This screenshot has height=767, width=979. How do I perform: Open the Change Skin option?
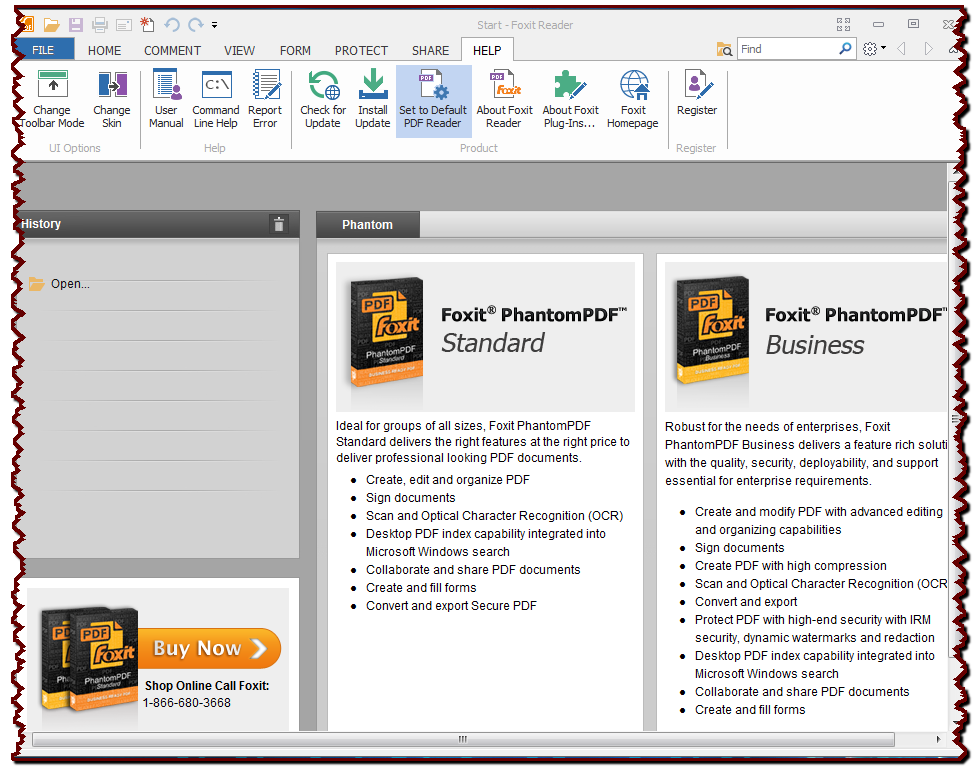[112, 100]
